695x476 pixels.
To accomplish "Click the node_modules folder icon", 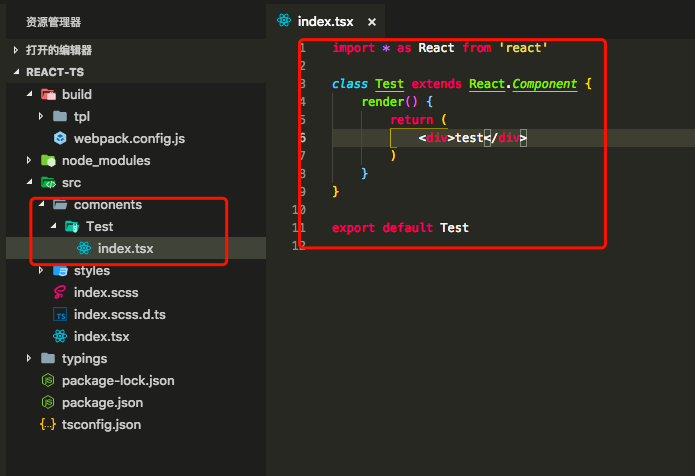I will [48, 160].
